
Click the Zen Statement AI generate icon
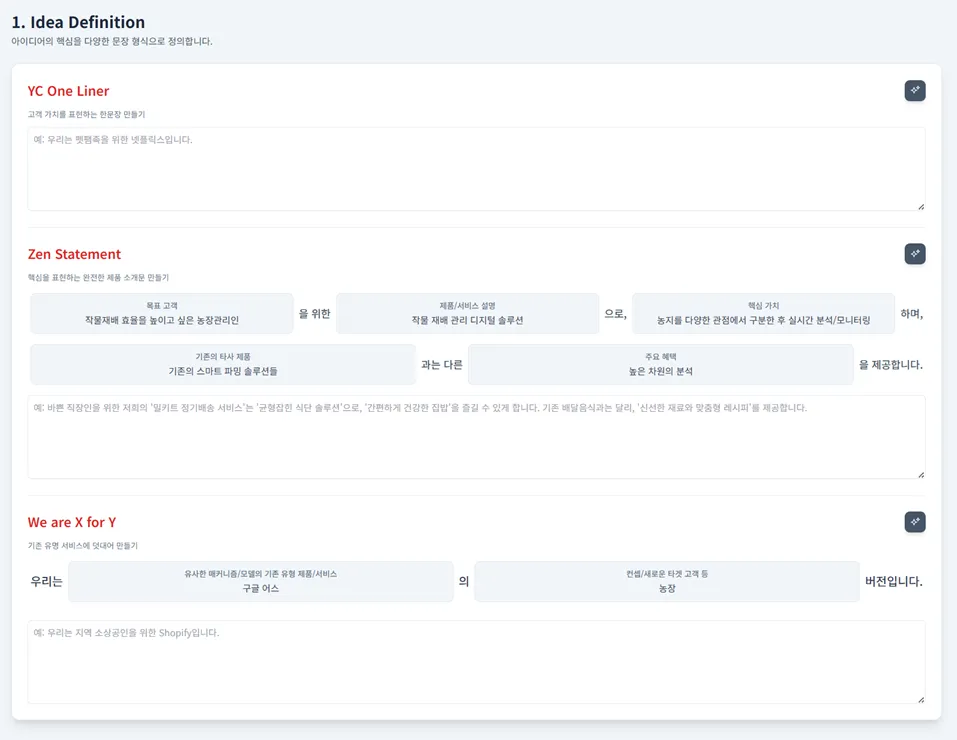tap(914, 254)
